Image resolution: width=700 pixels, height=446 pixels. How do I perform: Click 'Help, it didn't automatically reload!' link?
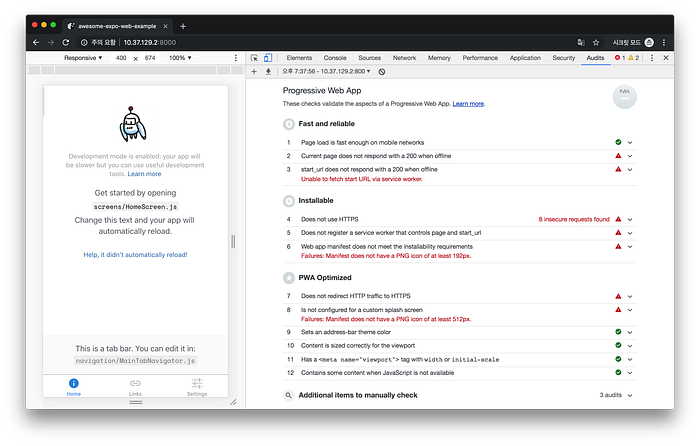135,254
